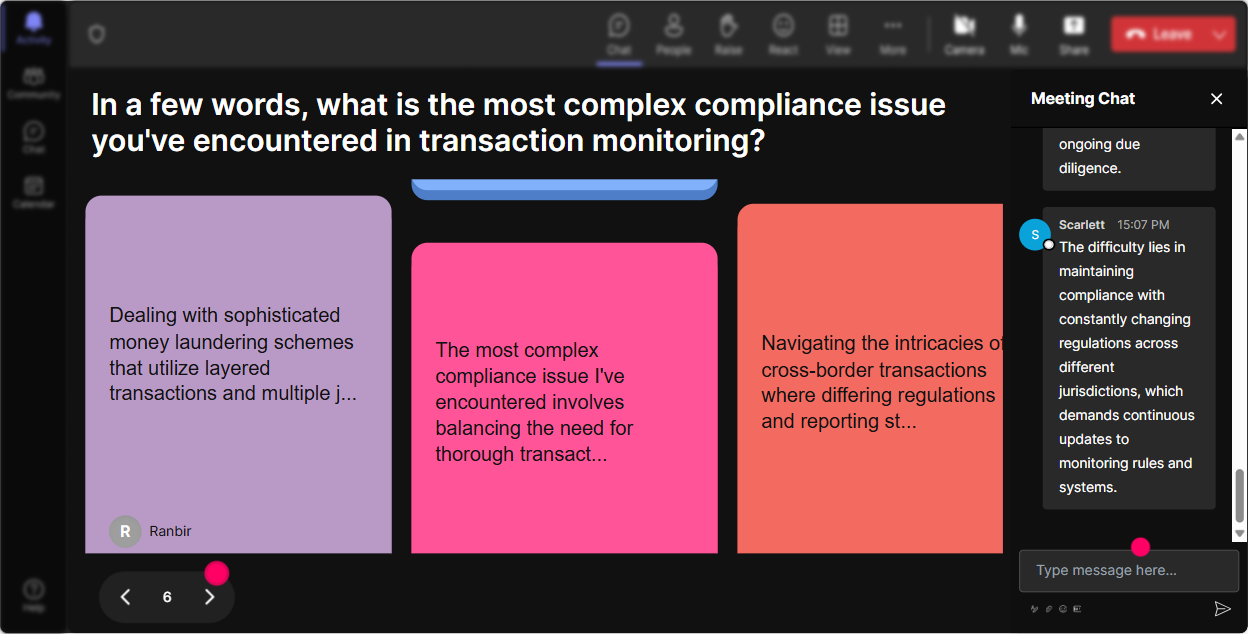Viewport: 1248px width, 634px height.
Task: Click the shield security icon
Action: point(96,34)
